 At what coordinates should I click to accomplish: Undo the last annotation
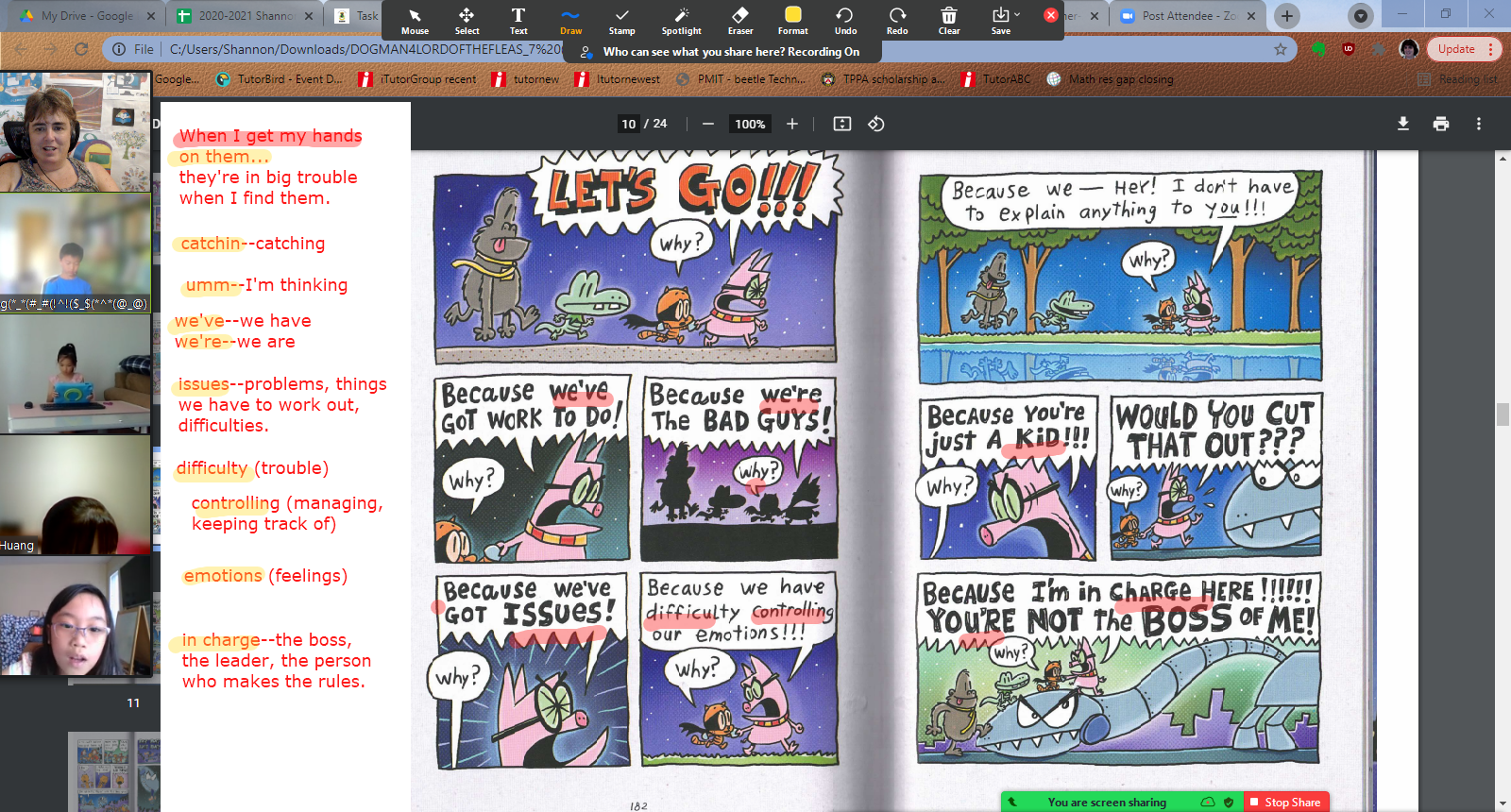[x=845, y=21]
